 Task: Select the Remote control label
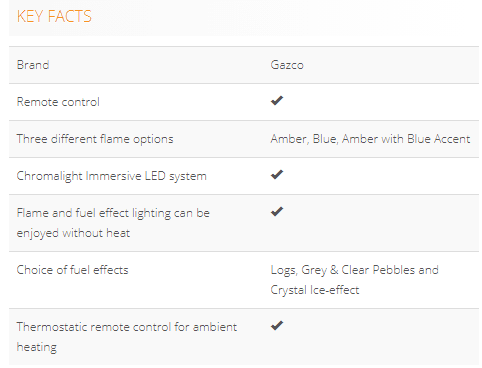click(58, 102)
